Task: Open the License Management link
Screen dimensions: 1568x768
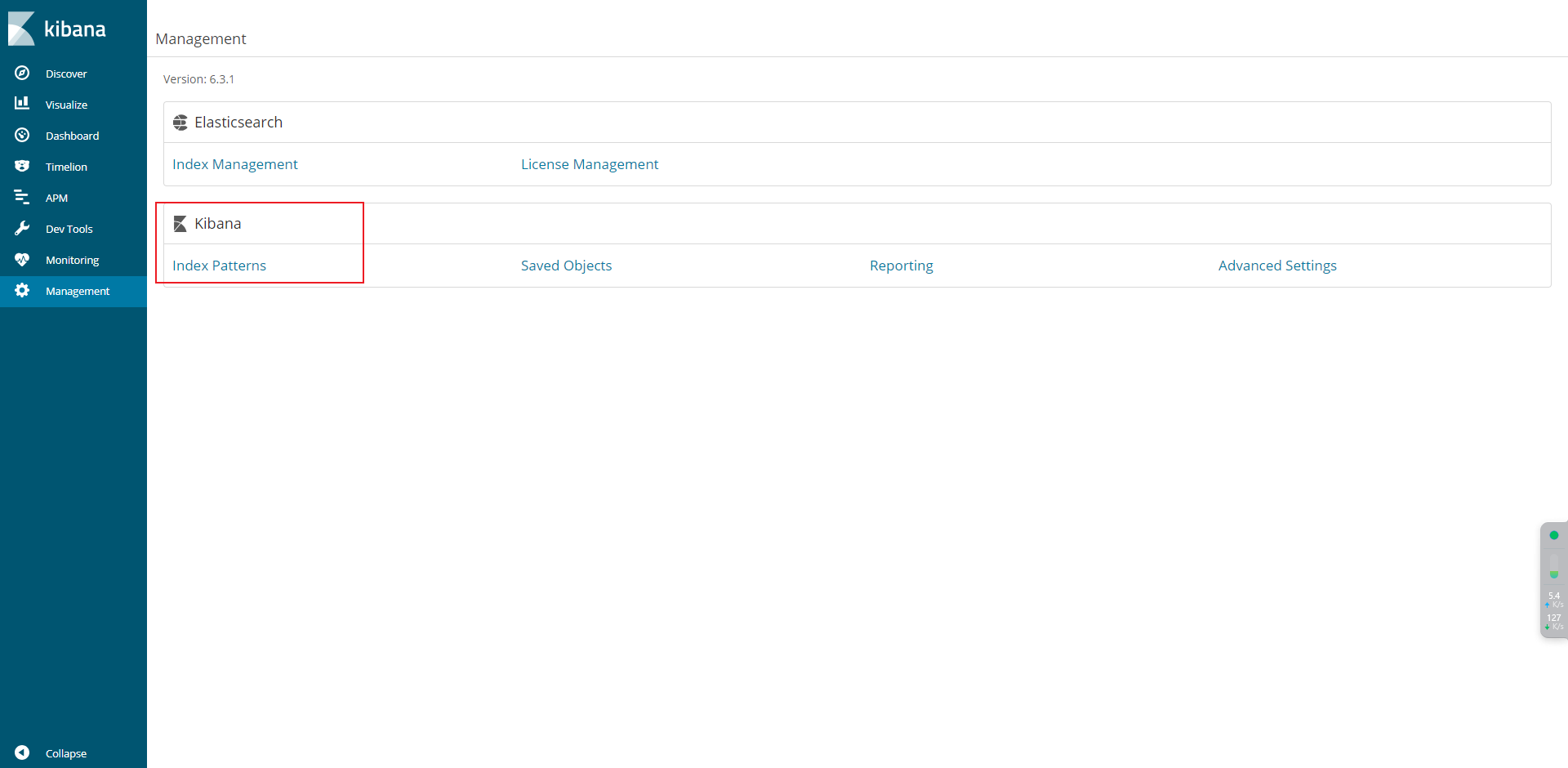Action: point(590,164)
